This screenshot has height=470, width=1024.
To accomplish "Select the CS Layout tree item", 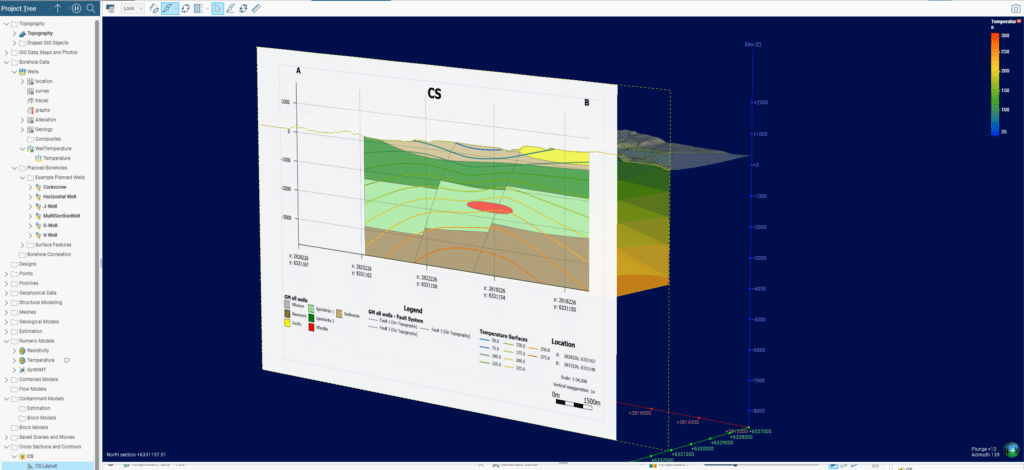I will point(49,465).
